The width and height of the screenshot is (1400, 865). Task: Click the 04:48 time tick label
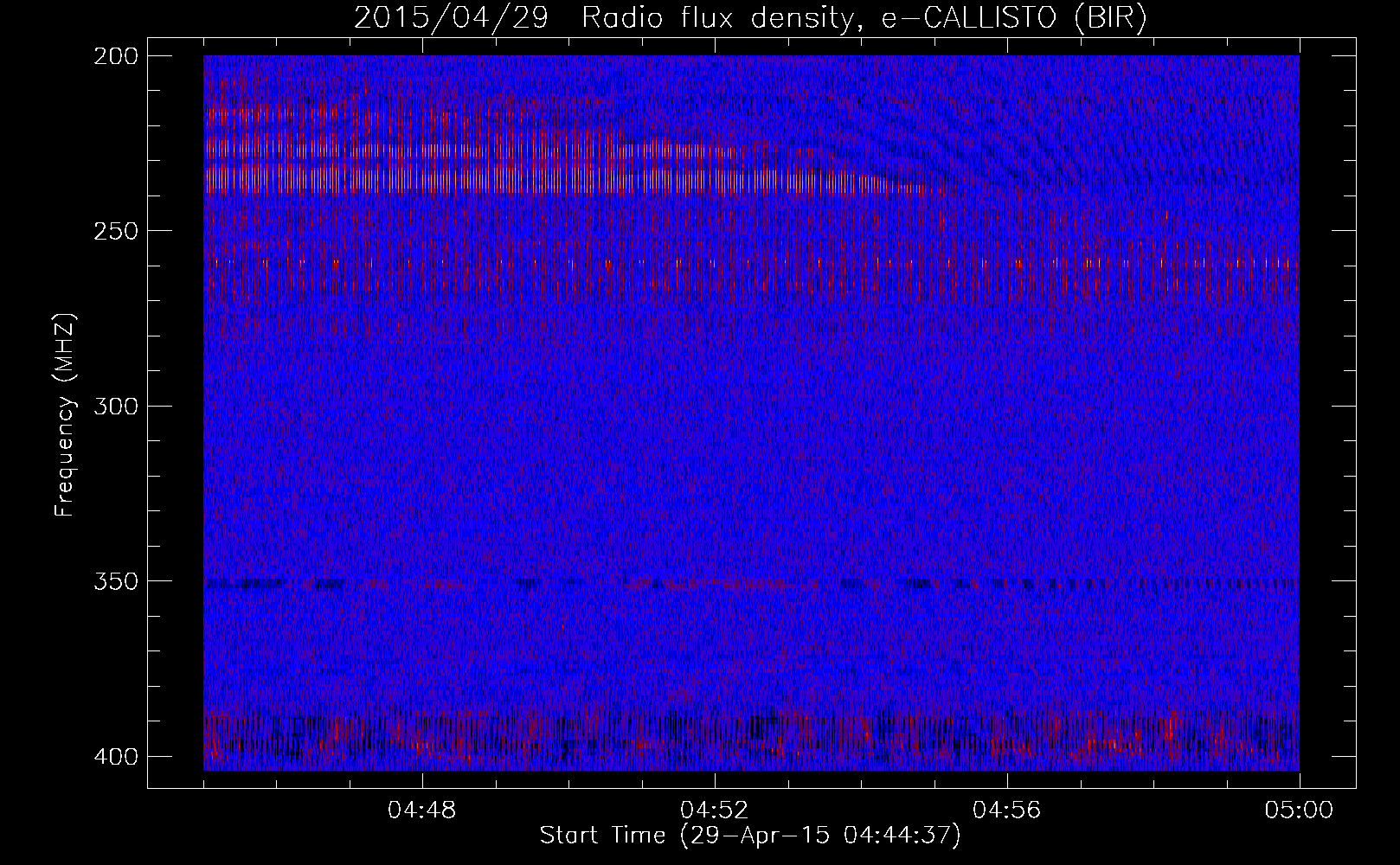point(422,811)
